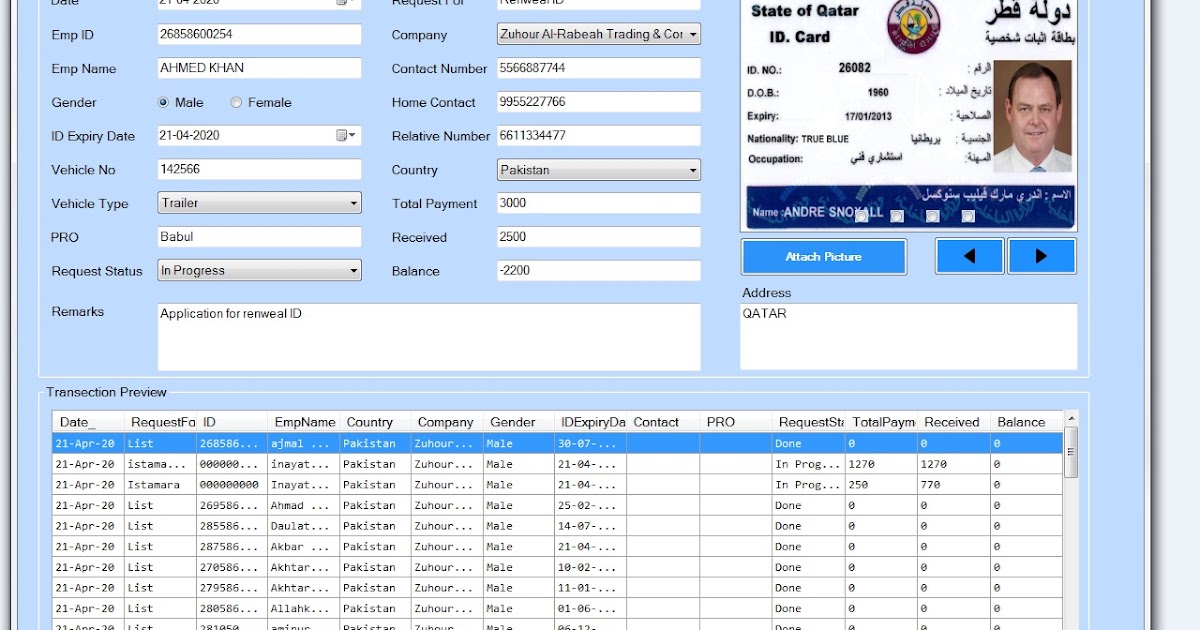The width and height of the screenshot is (1200, 630).
Task: Click the Emp Name field showing AHMED KHAN
Action: click(x=258, y=68)
